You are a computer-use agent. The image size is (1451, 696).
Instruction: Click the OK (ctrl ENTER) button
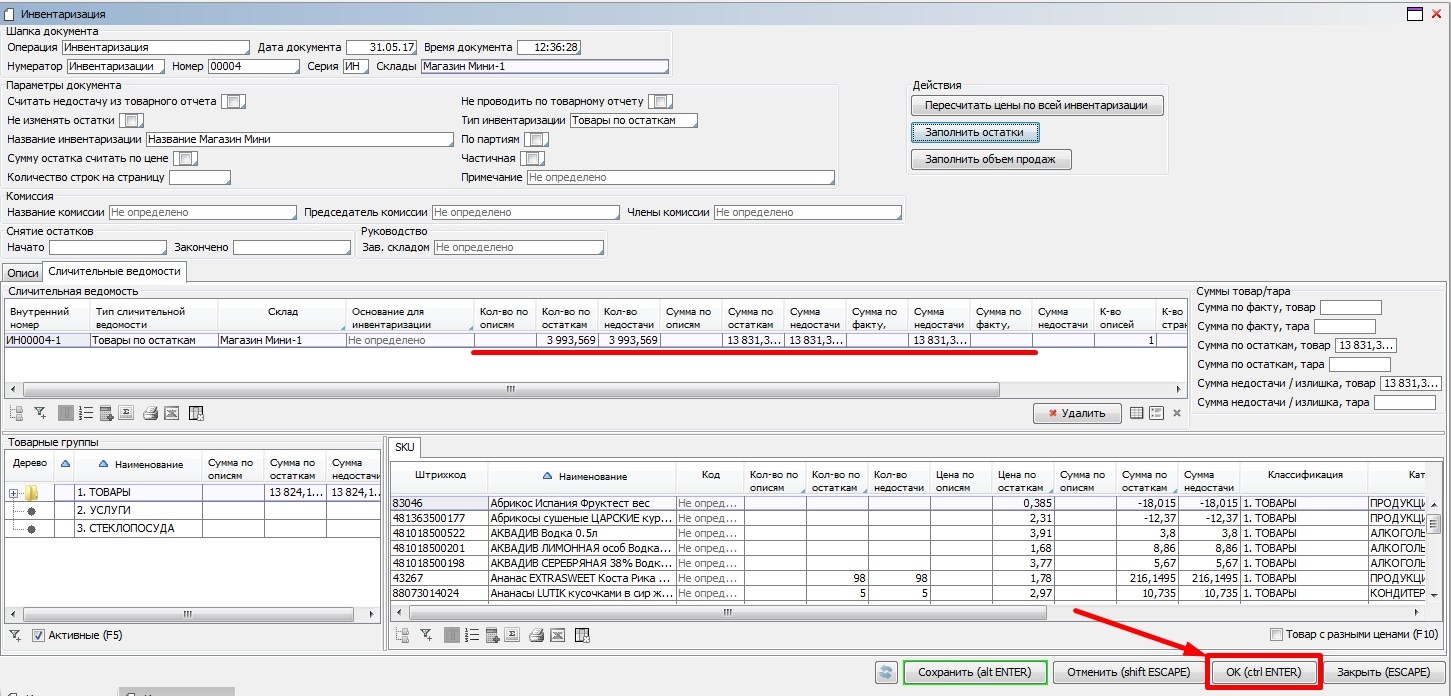1264,673
